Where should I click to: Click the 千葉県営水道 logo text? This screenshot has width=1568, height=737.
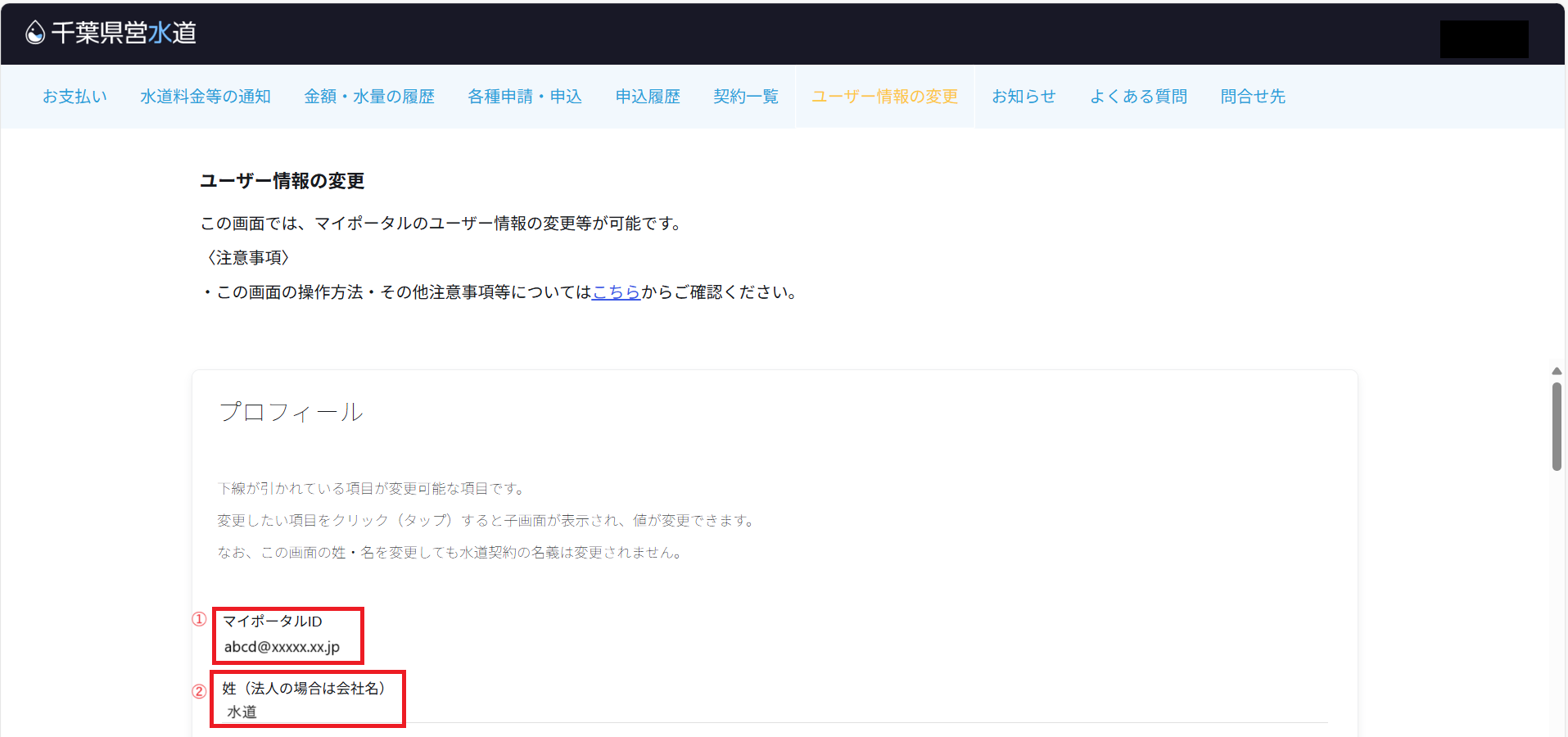[x=124, y=33]
